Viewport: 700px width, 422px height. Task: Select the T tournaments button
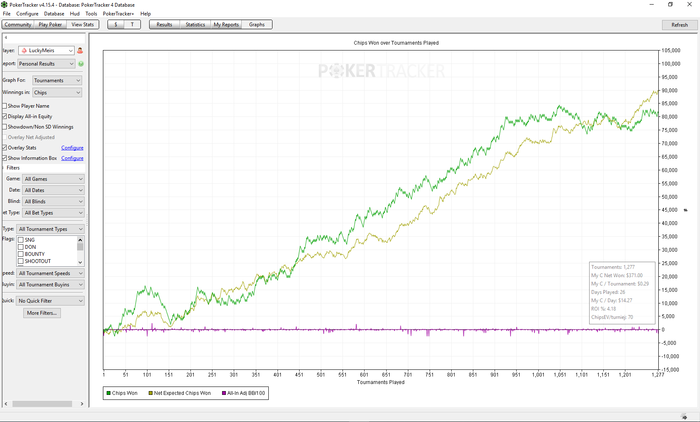(x=132, y=25)
